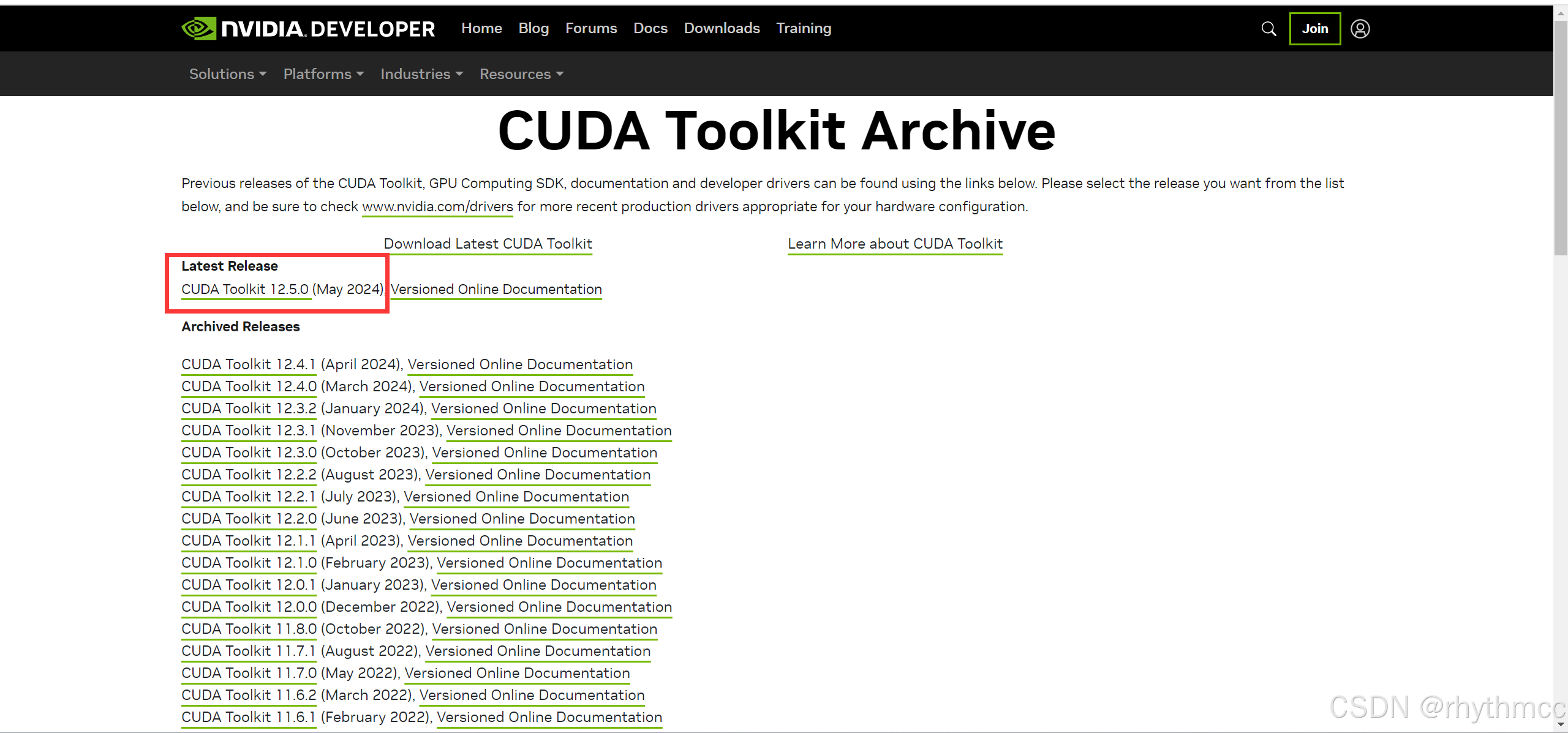Open the Downloads nav item

(722, 28)
